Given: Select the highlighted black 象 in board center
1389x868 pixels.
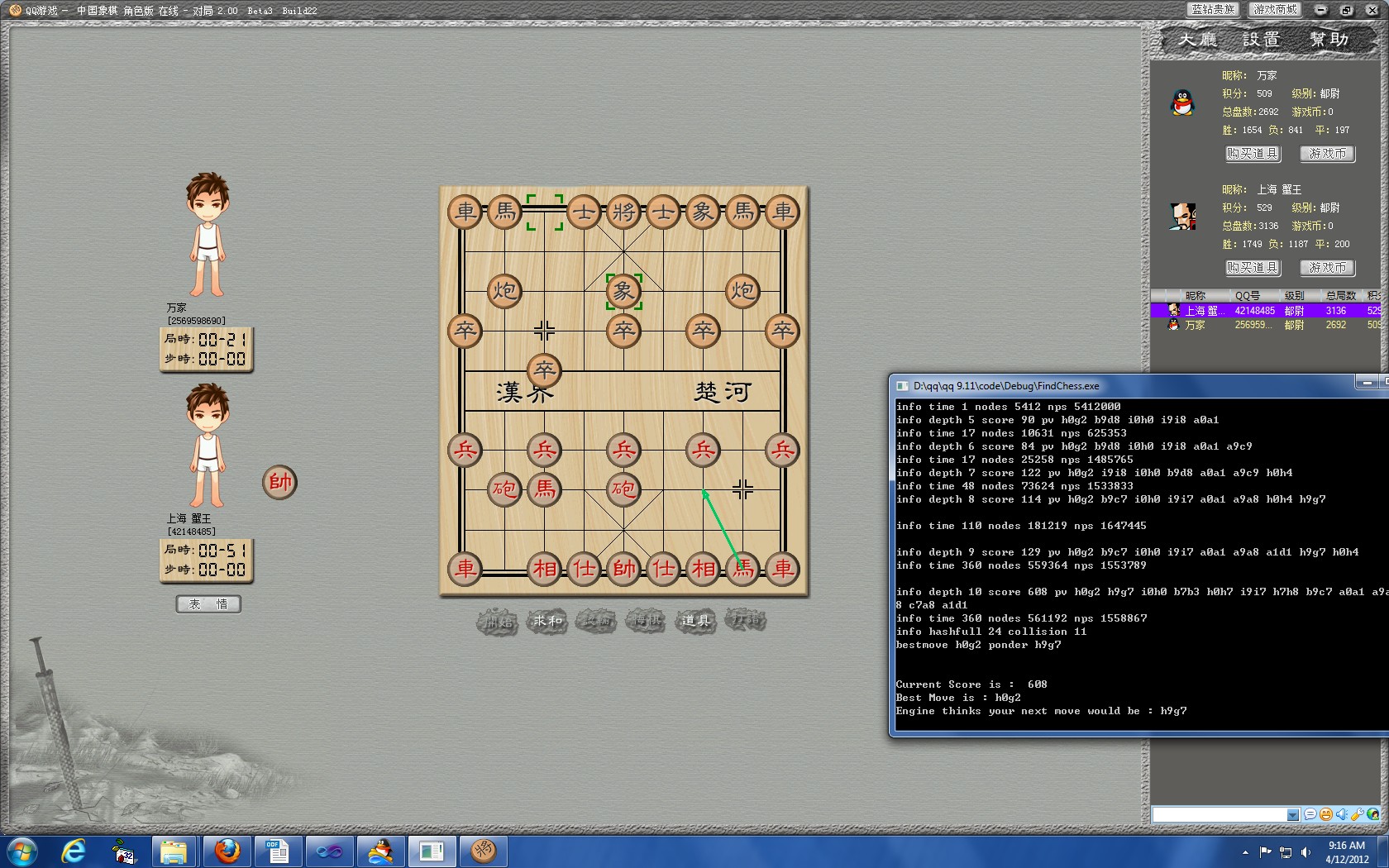Looking at the screenshot, I should 624,292.
